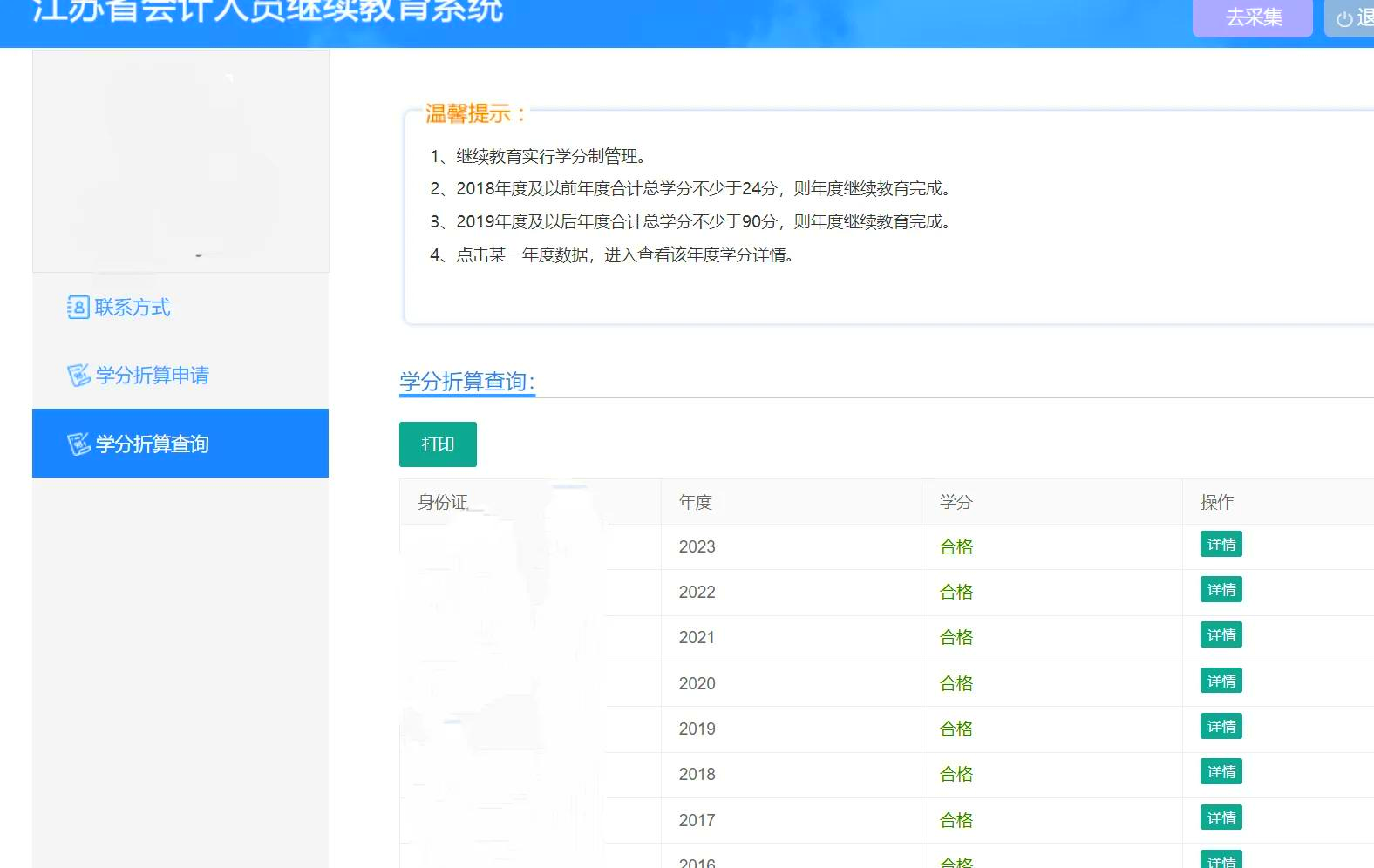Select the 学分折算查询 menu item
Viewport: 1374px width, 868px height.
pyautogui.click(x=180, y=444)
